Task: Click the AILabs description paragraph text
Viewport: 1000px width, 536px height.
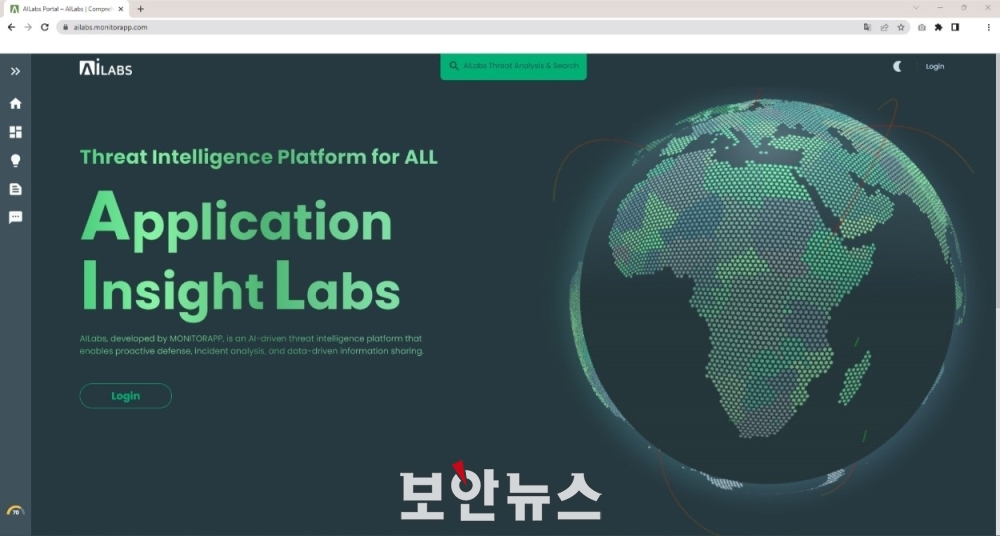Action: [251, 345]
